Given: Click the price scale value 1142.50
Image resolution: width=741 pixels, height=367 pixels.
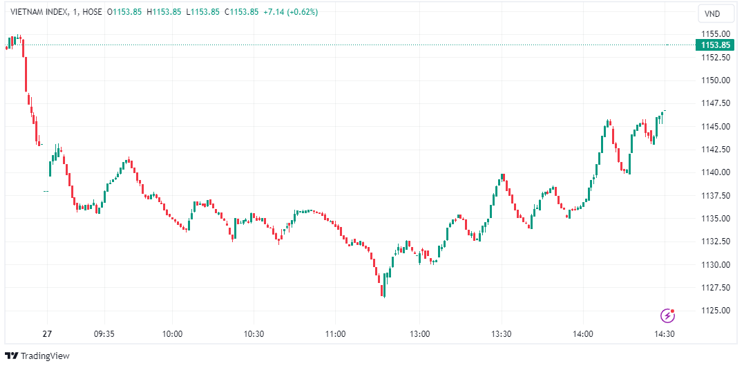Looking at the screenshot, I should (x=717, y=149).
